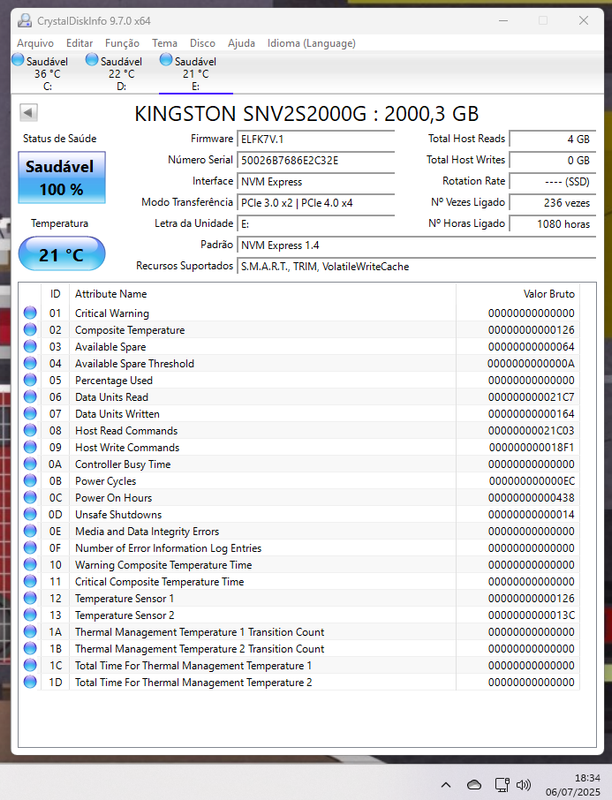Open volume speaker icon in system tray
This screenshot has width=612, height=800.
click(x=524, y=785)
